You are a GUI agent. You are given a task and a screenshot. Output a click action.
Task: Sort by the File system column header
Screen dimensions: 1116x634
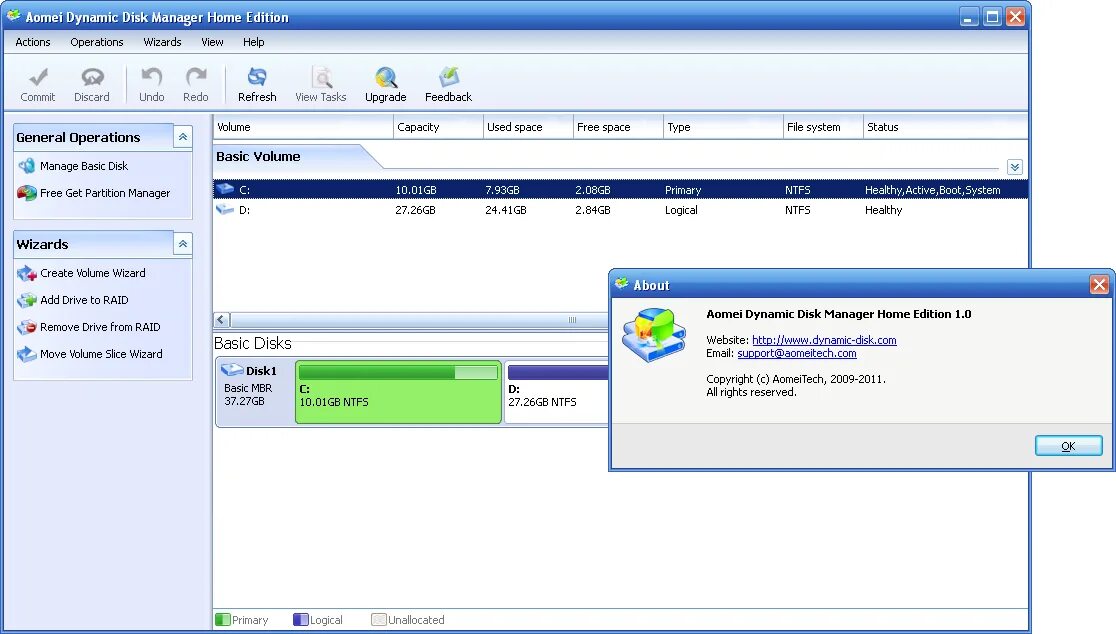point(823,127)
